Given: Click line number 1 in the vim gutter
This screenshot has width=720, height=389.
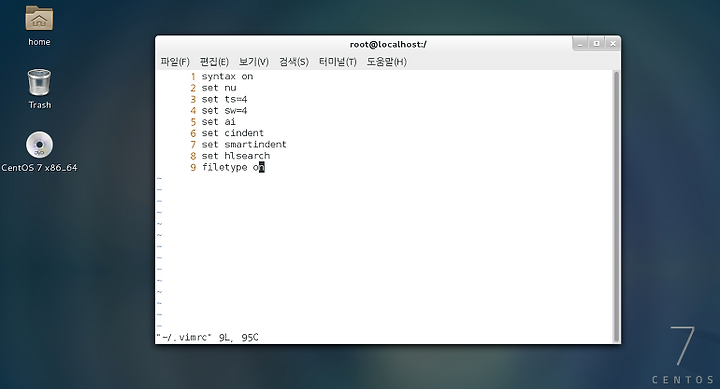Looking at the screenshot, I should (193, 76).
